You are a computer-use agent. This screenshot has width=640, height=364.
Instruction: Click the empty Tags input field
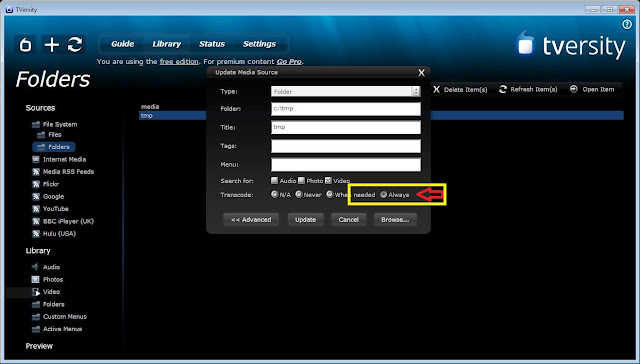coord(346,146)
